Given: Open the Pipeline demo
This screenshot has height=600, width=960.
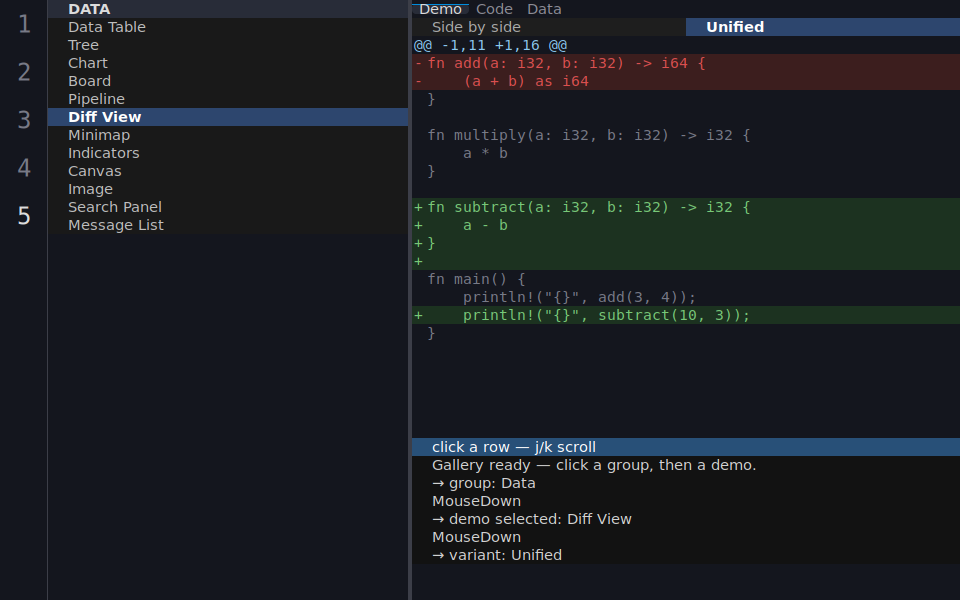Looking at the screenshot, I should pyautogui.click(x=228, y=99).
